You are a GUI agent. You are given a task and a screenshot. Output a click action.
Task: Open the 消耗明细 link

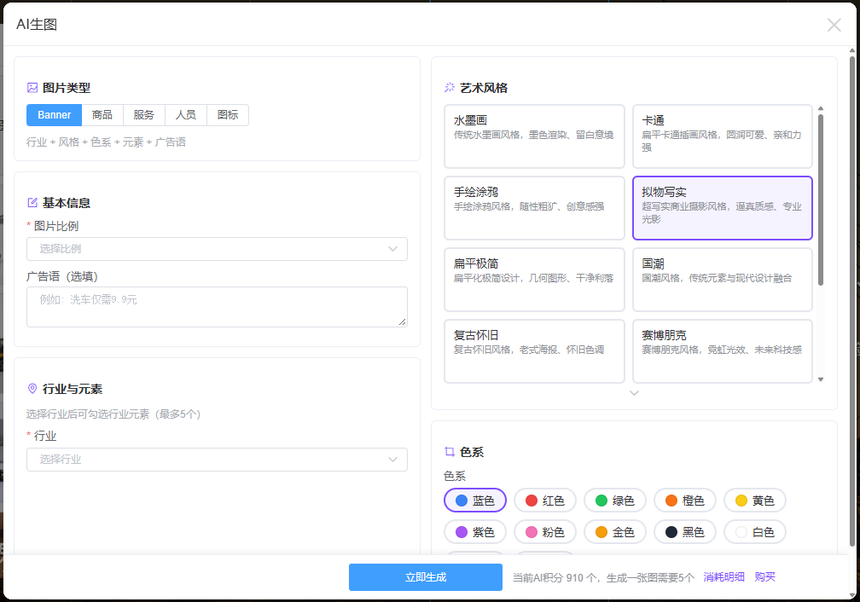click(x=724, y=577)
